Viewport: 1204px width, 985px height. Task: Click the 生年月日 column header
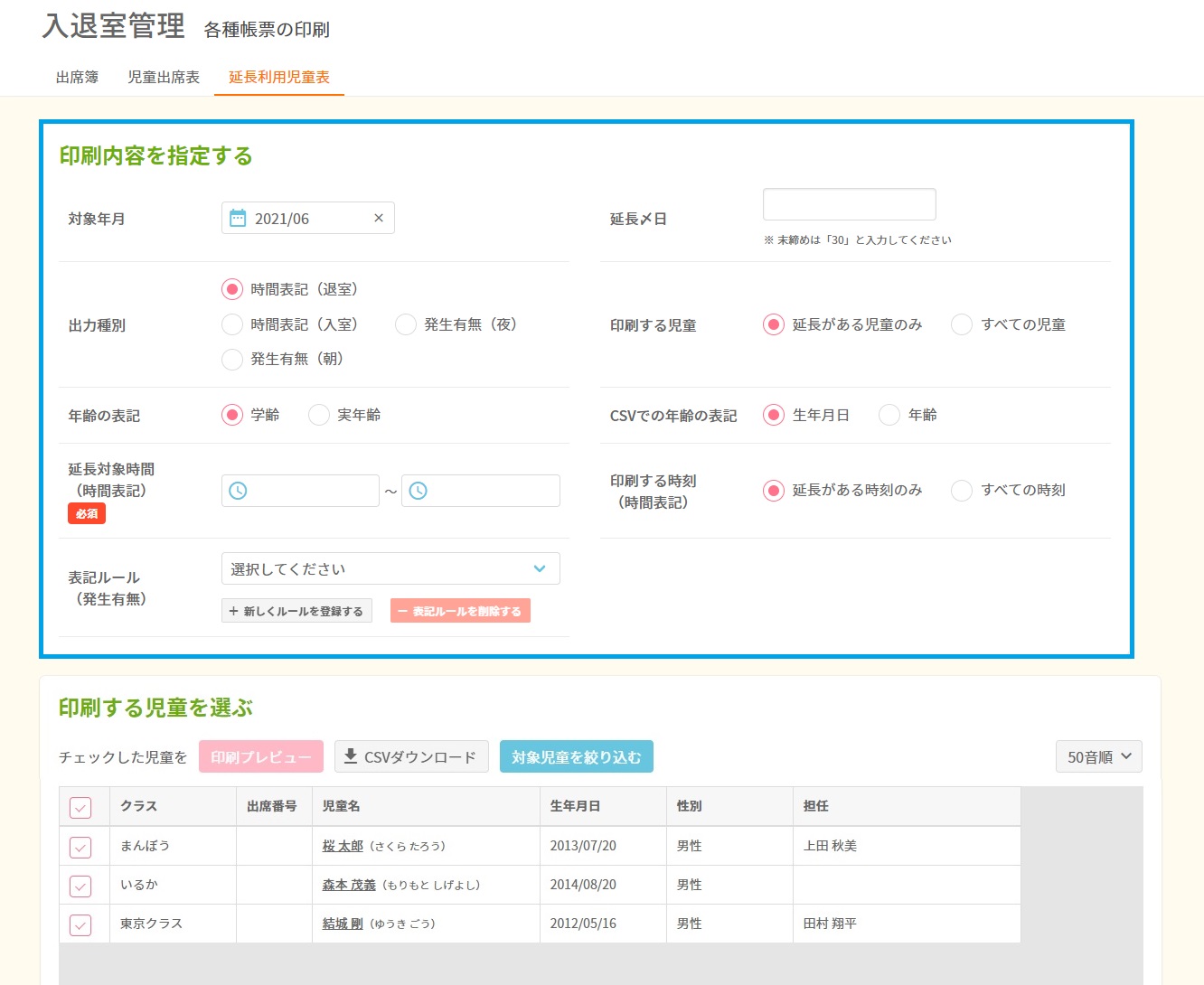(x=603, y=806)
